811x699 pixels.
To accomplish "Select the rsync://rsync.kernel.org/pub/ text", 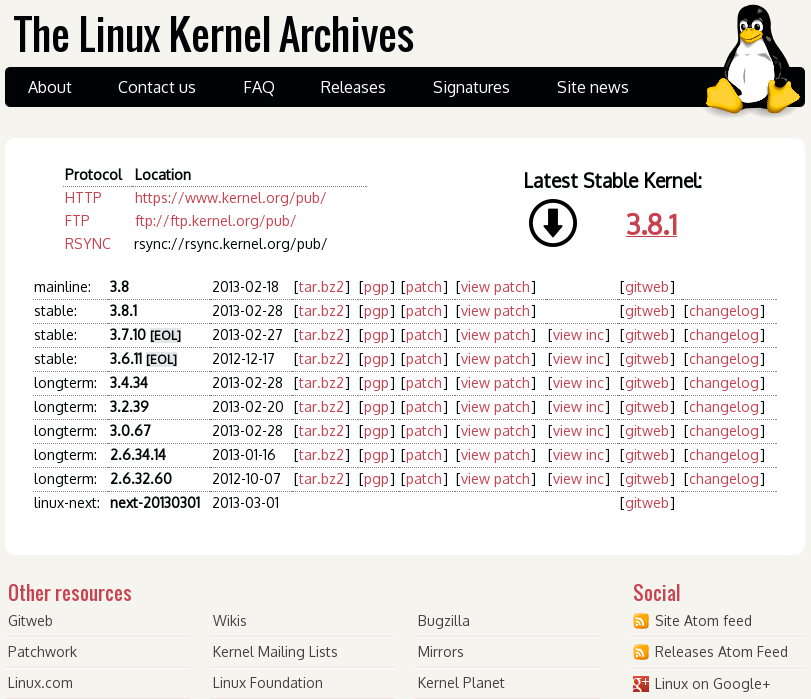I will pyautogui.click(x=230, y=244).
